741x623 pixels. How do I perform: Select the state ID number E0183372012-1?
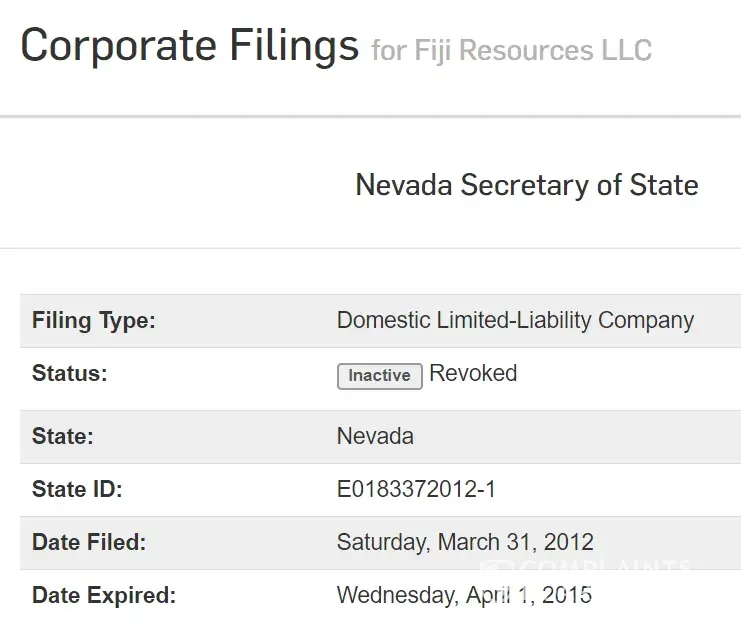(x=416, y=490)
